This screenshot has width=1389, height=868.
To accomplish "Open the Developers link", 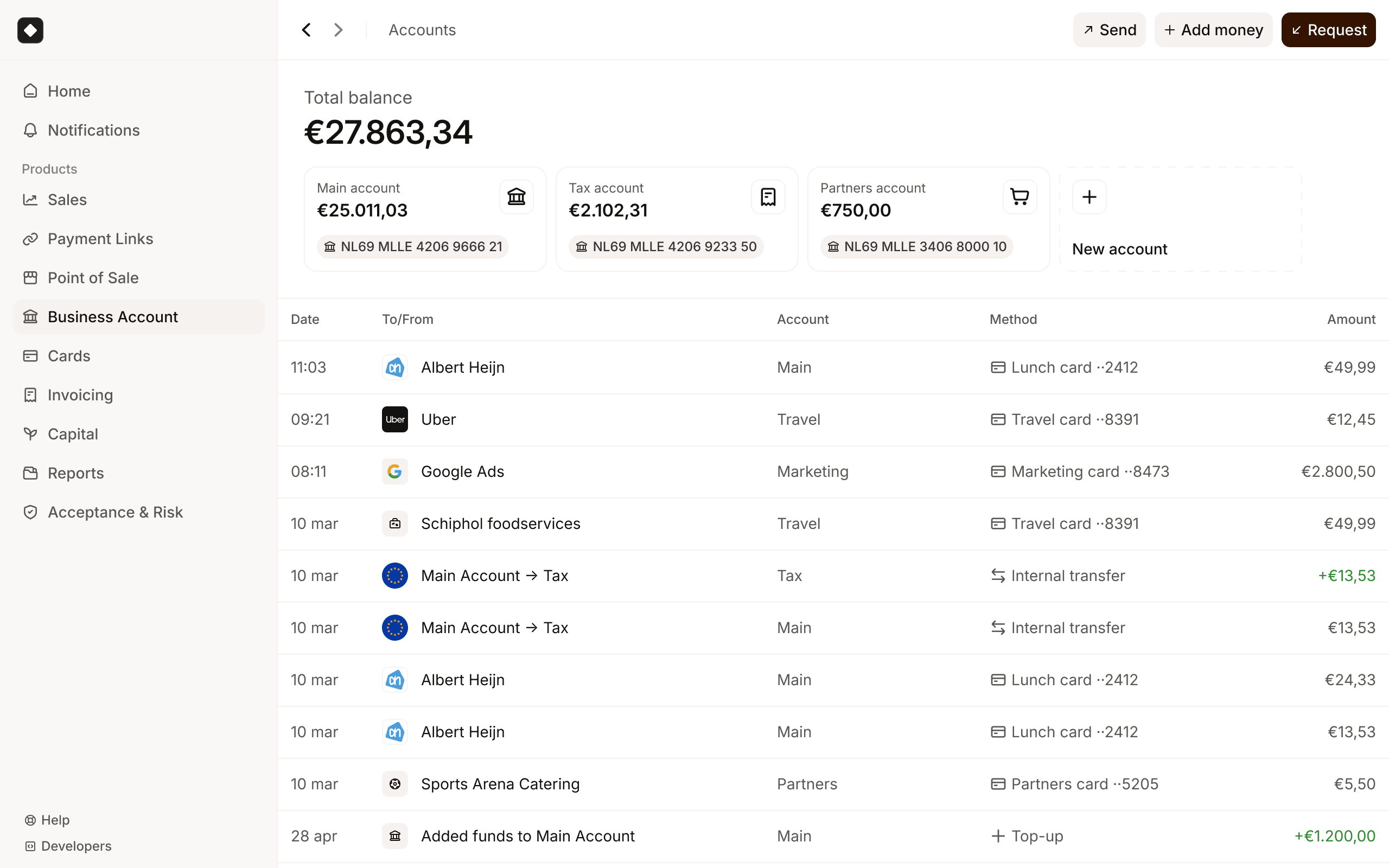I will [x=76, y=846].
